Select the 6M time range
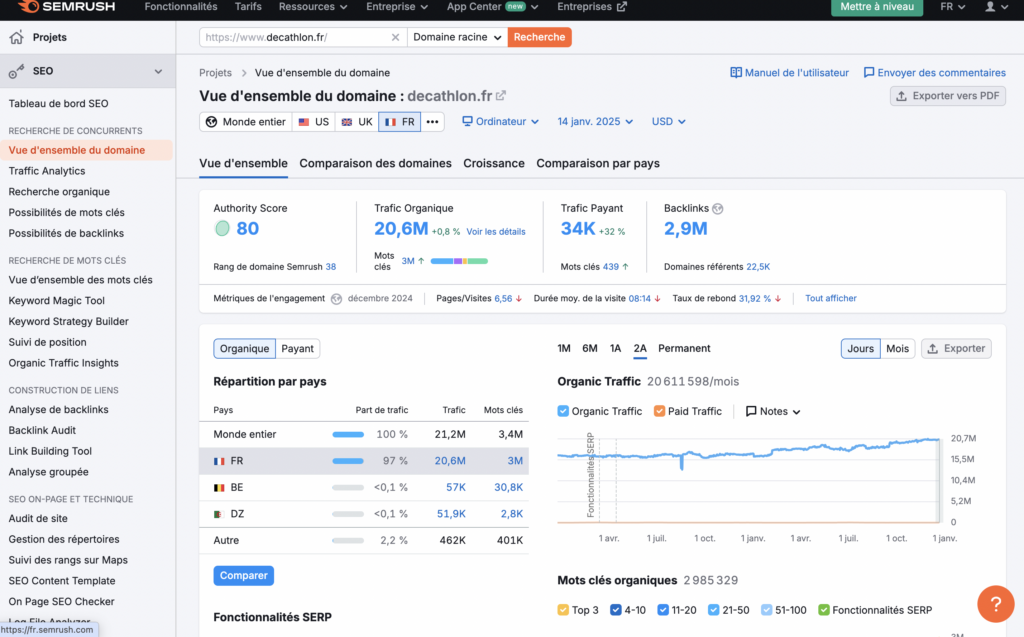Viewport: 1024px width, 637px height. (590, 348)
